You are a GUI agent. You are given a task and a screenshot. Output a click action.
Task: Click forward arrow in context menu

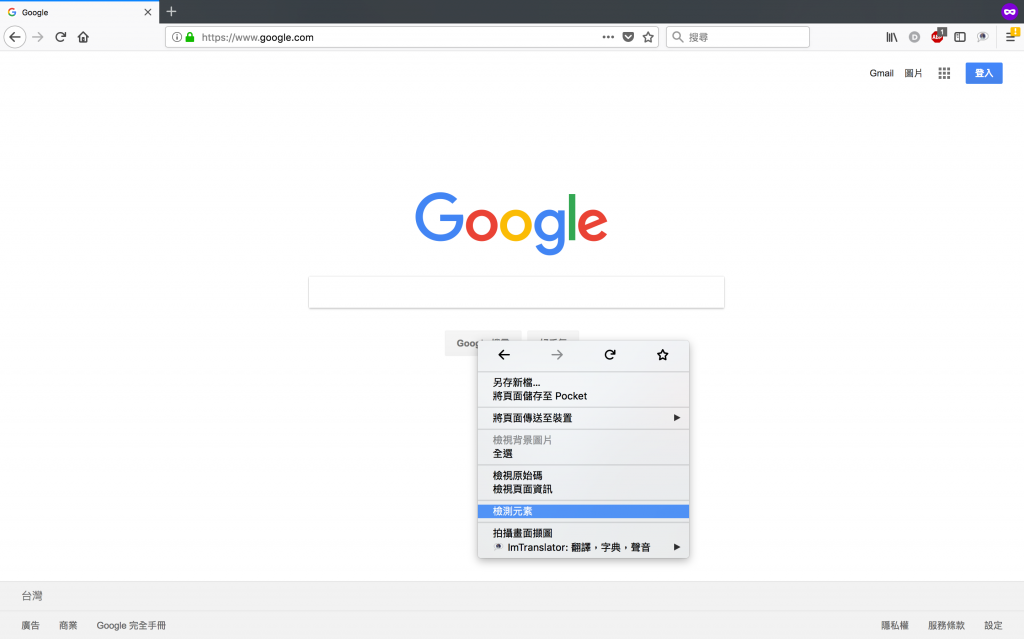coord(557,355)
